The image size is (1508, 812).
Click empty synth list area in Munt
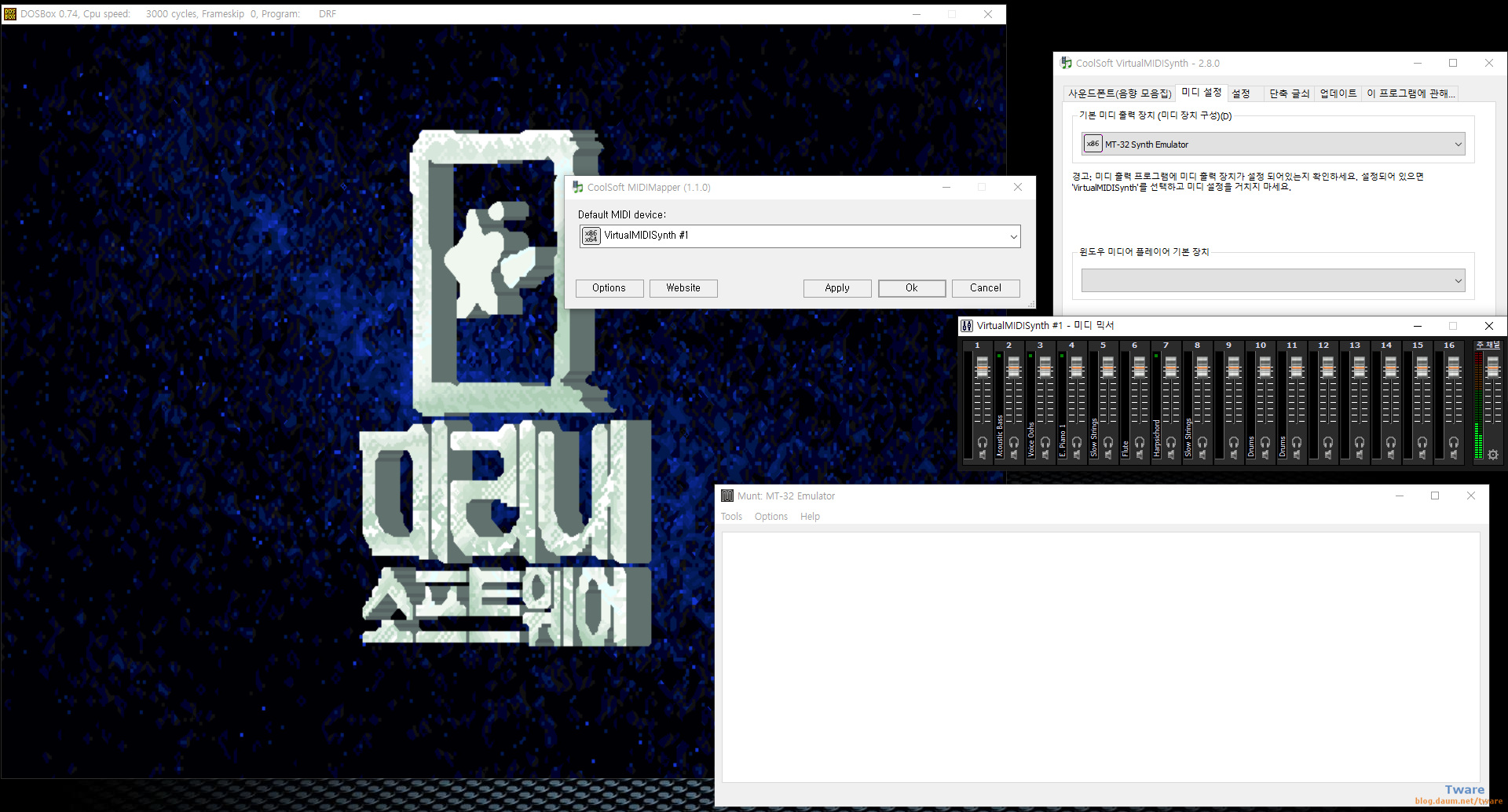(x=1100, y=657)
